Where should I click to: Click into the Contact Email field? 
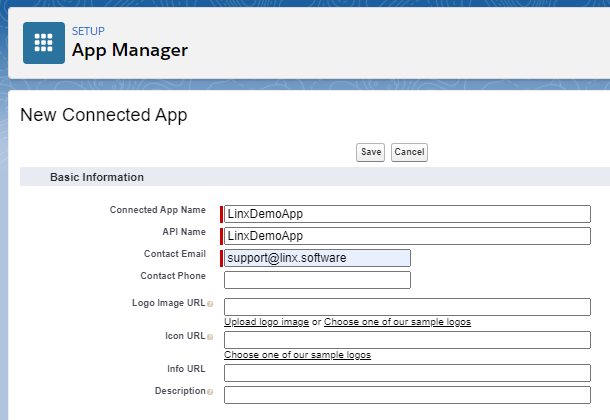[317, 258]
